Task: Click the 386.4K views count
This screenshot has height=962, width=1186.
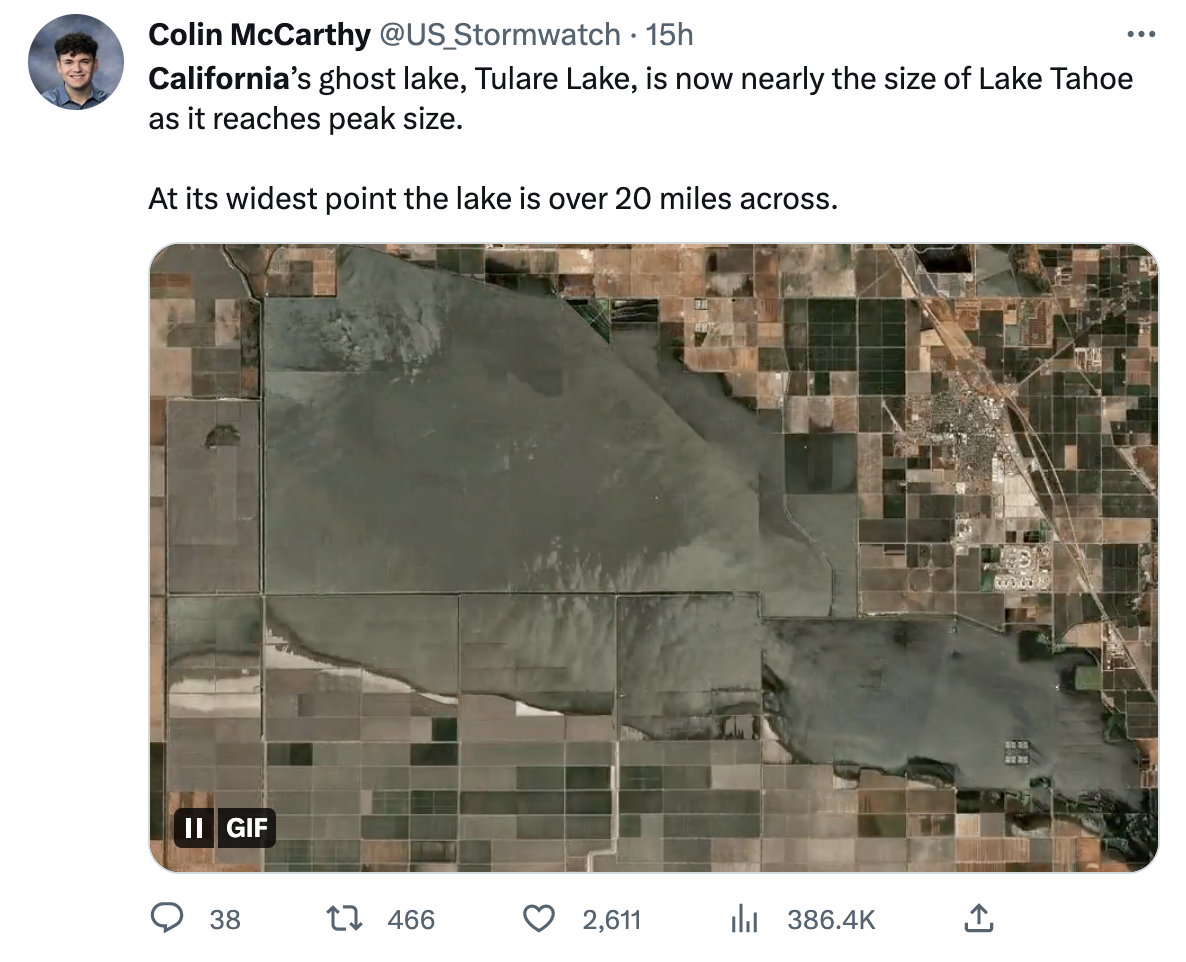Action: click(831, 919)
